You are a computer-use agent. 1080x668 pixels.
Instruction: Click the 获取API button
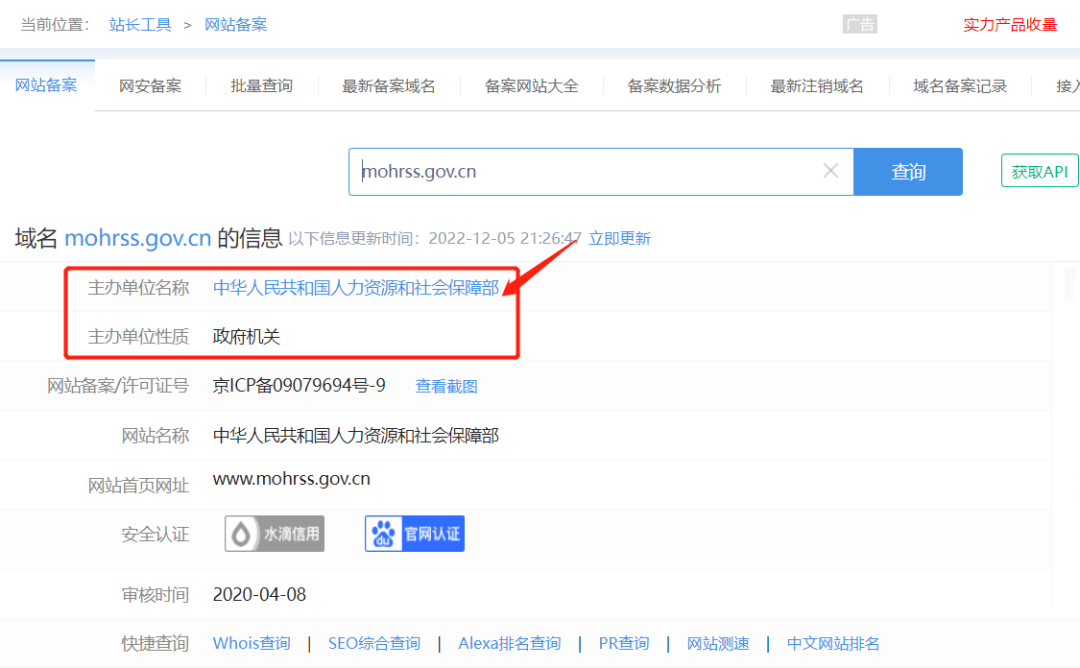click(x=1039, y=171)
